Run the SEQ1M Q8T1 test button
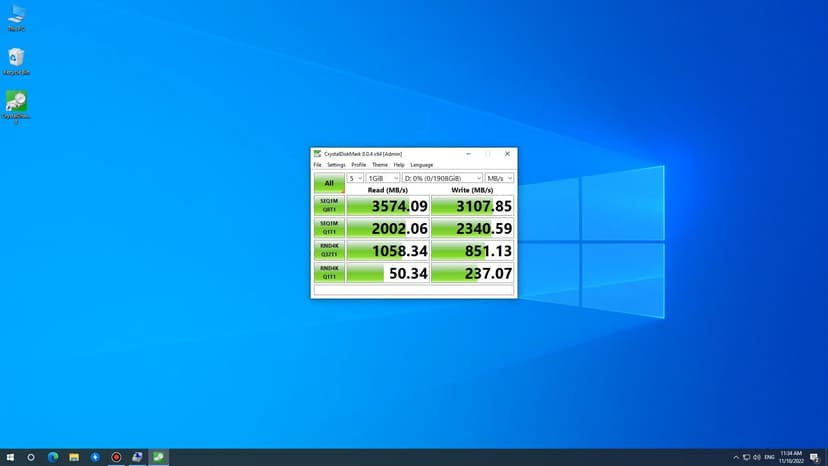Image resolution: width=828 pixels, height=466 pixels. click(x=329, y=205)
